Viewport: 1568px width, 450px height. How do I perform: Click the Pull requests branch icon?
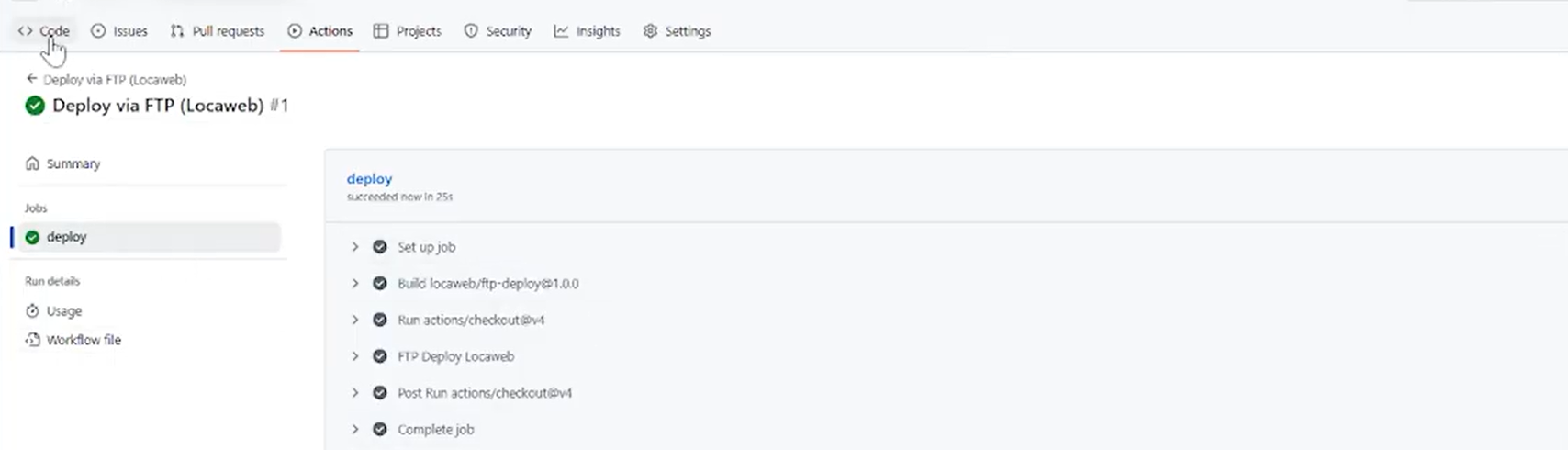[177, 31]
